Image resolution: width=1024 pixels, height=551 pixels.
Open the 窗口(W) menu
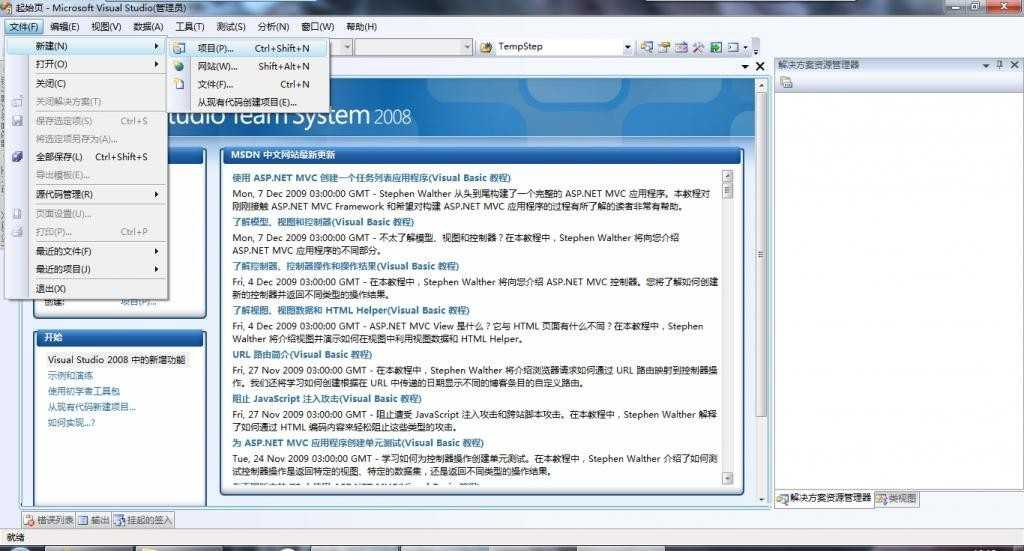click(317, 27)
